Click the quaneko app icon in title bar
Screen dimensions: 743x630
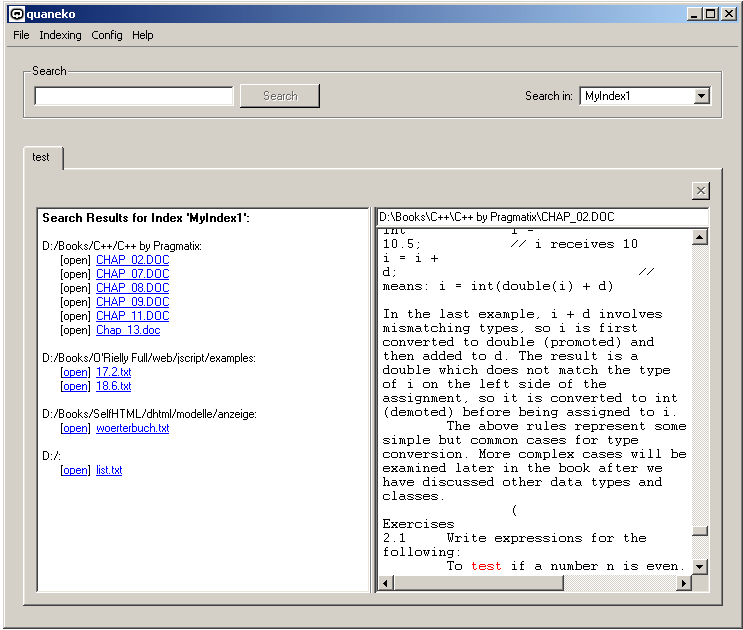tap(16, 14)
